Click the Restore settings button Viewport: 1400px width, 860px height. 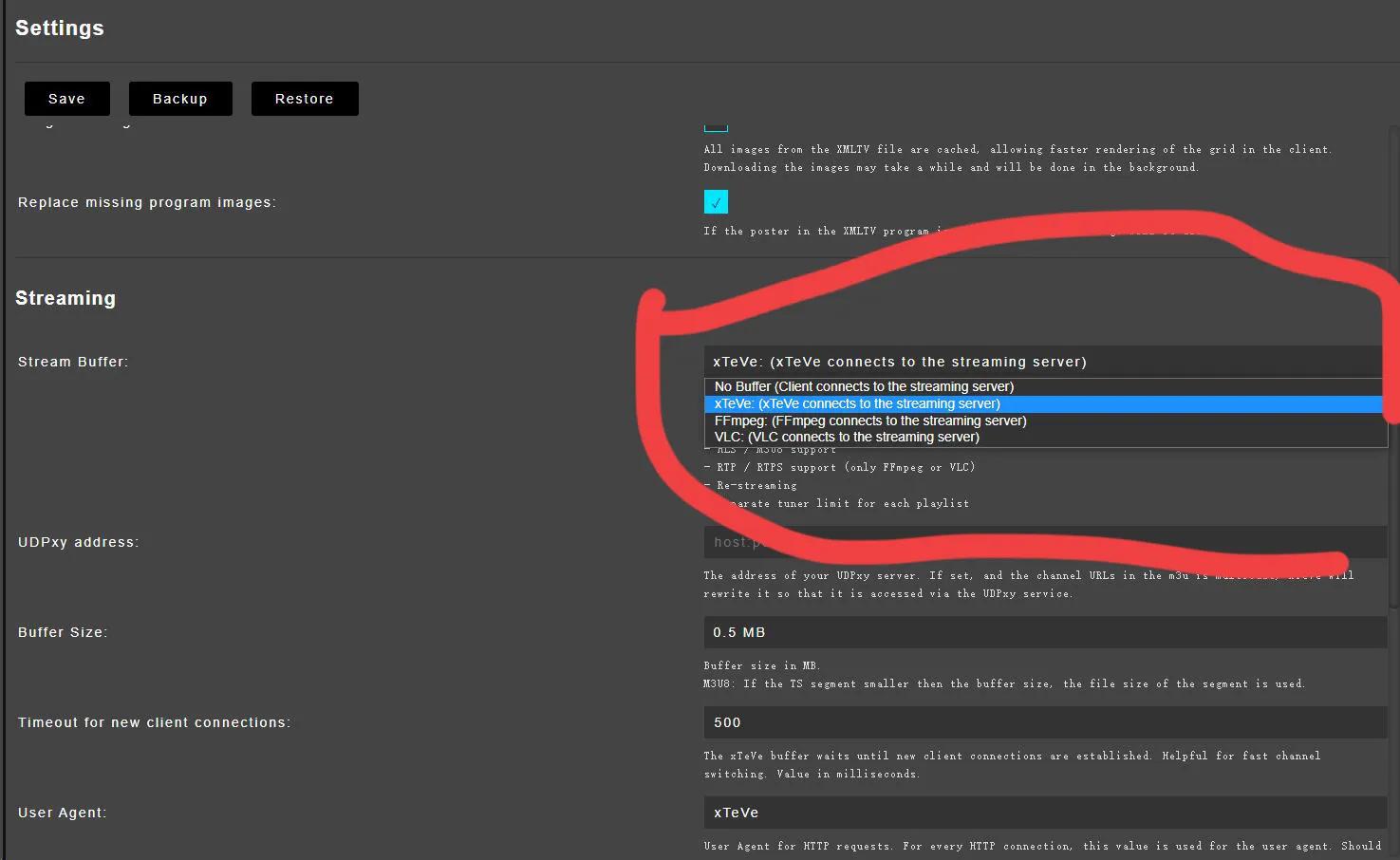coord(305,99)
